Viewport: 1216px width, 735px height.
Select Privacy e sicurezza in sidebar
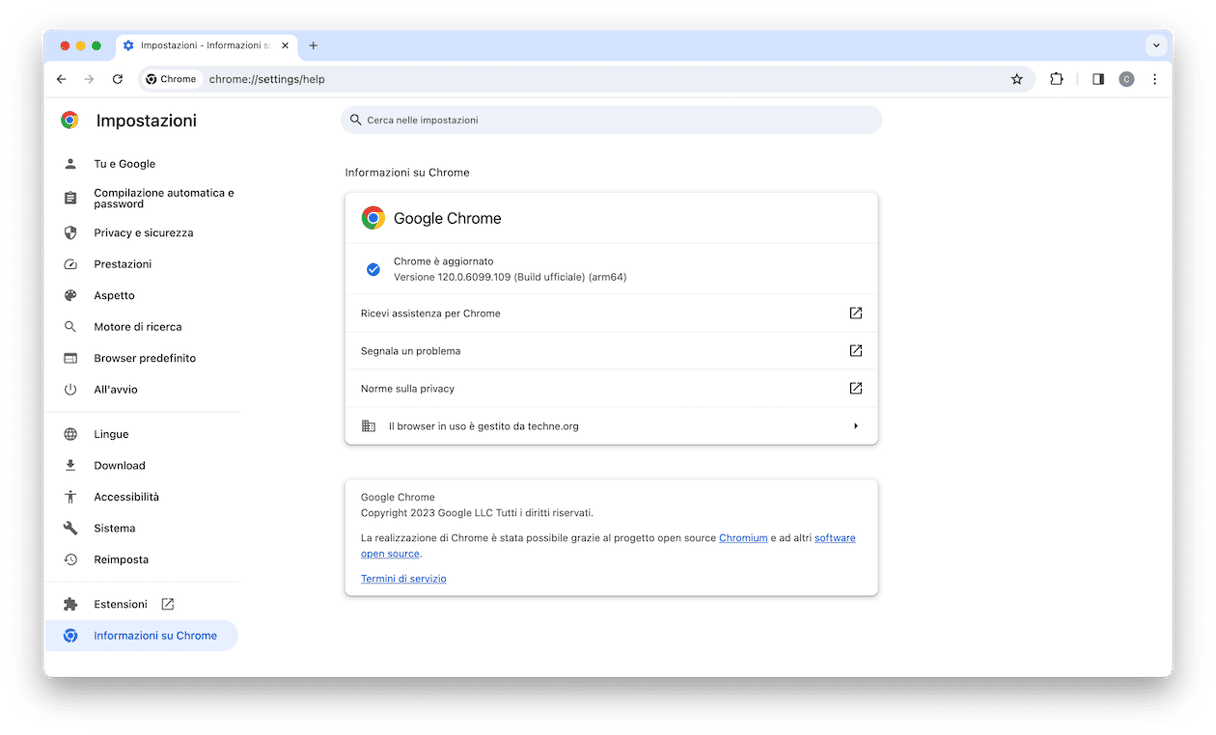click(x=143, y=233)
